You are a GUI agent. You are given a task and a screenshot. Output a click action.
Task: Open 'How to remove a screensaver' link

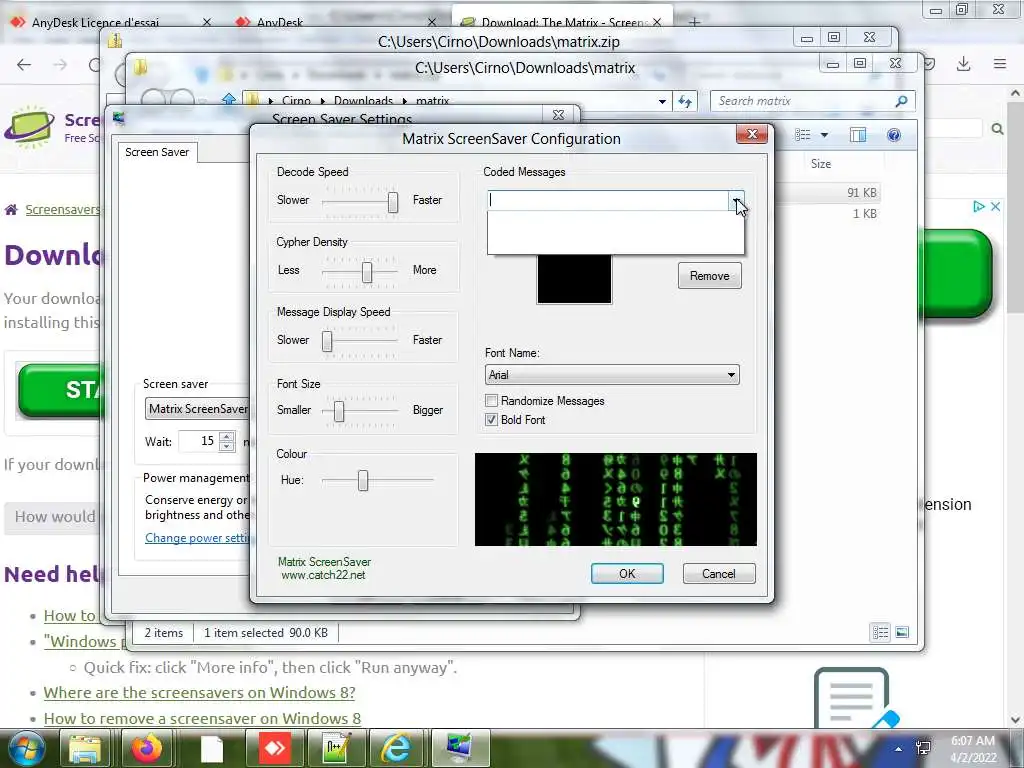[202, 718]
